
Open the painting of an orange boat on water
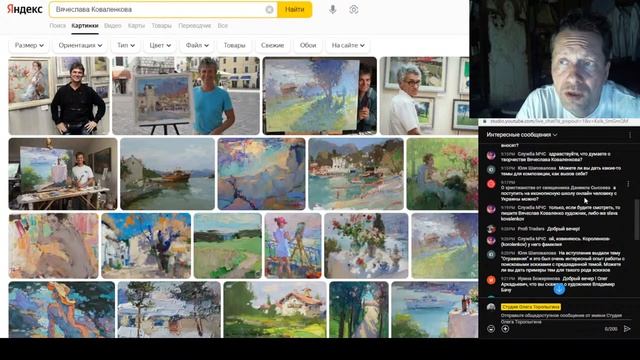click(x=167, y=174)
